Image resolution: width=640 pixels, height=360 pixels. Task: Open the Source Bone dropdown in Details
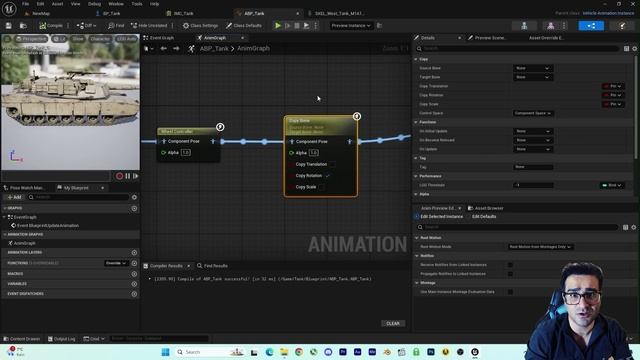[533, 68]
